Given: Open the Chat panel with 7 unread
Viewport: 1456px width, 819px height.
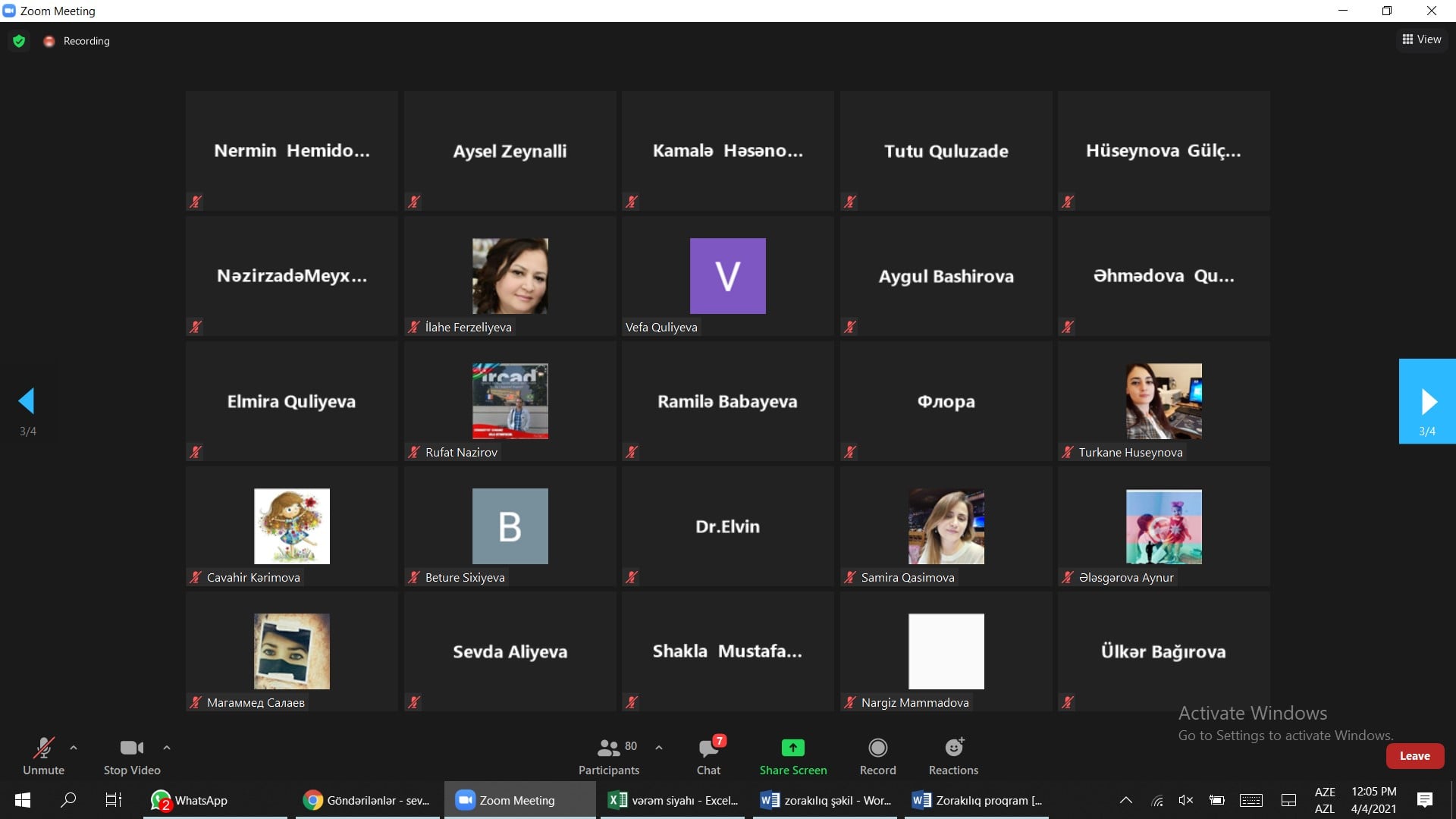Looking at the screenshot, I should (x=708, y=748).
